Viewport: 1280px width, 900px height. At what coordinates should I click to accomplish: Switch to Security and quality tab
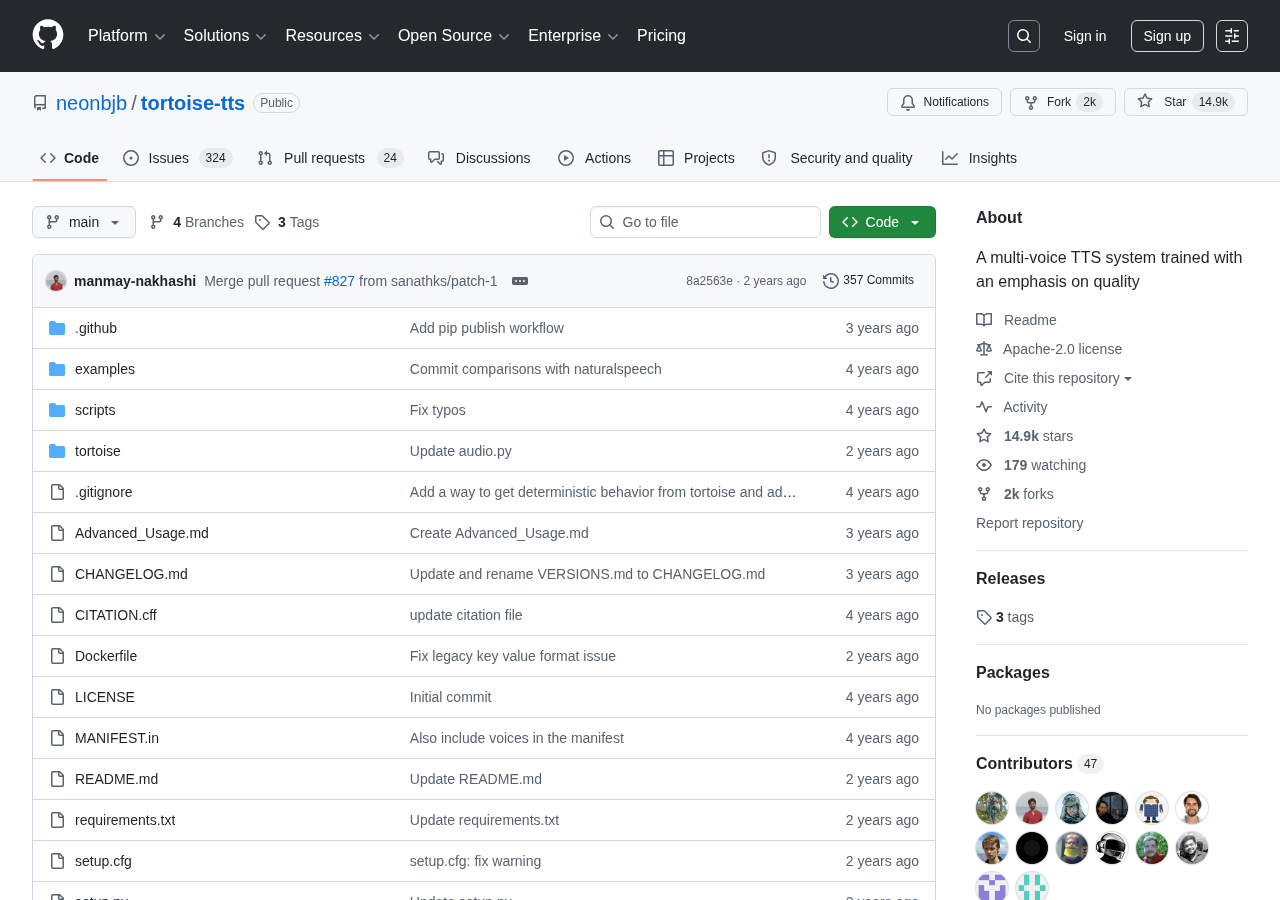[837, 158]
